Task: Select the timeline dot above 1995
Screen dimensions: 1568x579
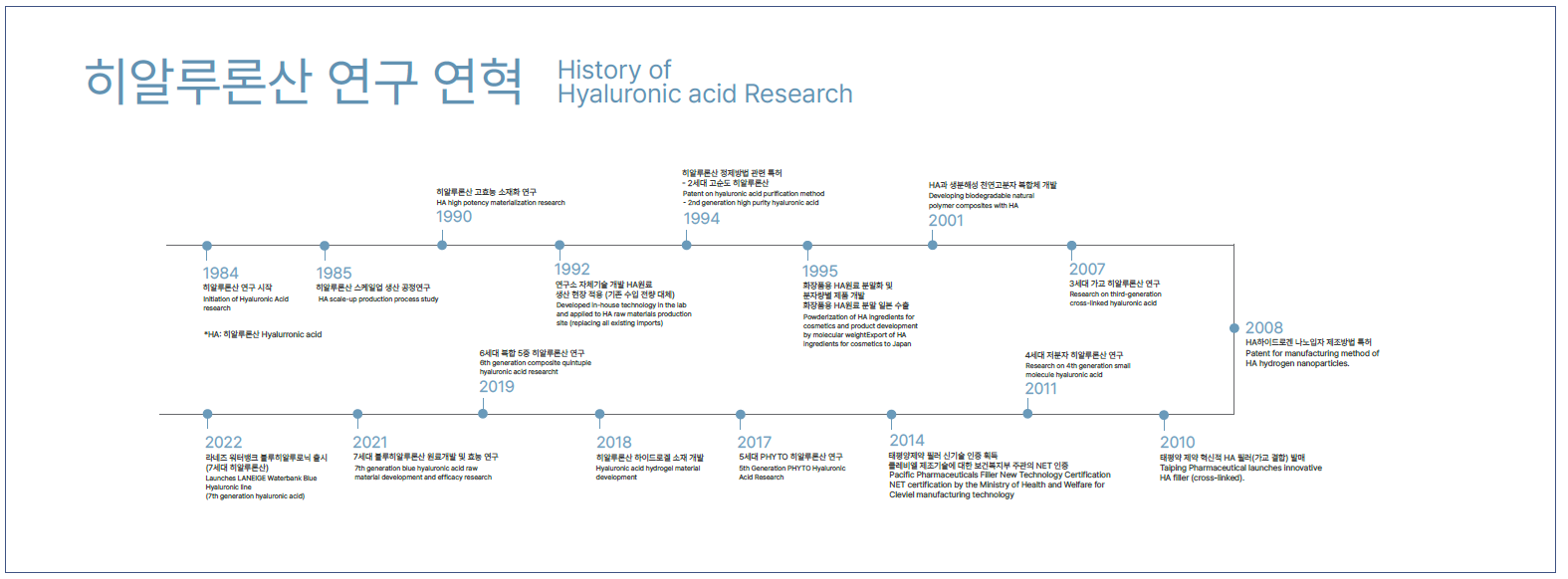Action: (x=807, y=246)
